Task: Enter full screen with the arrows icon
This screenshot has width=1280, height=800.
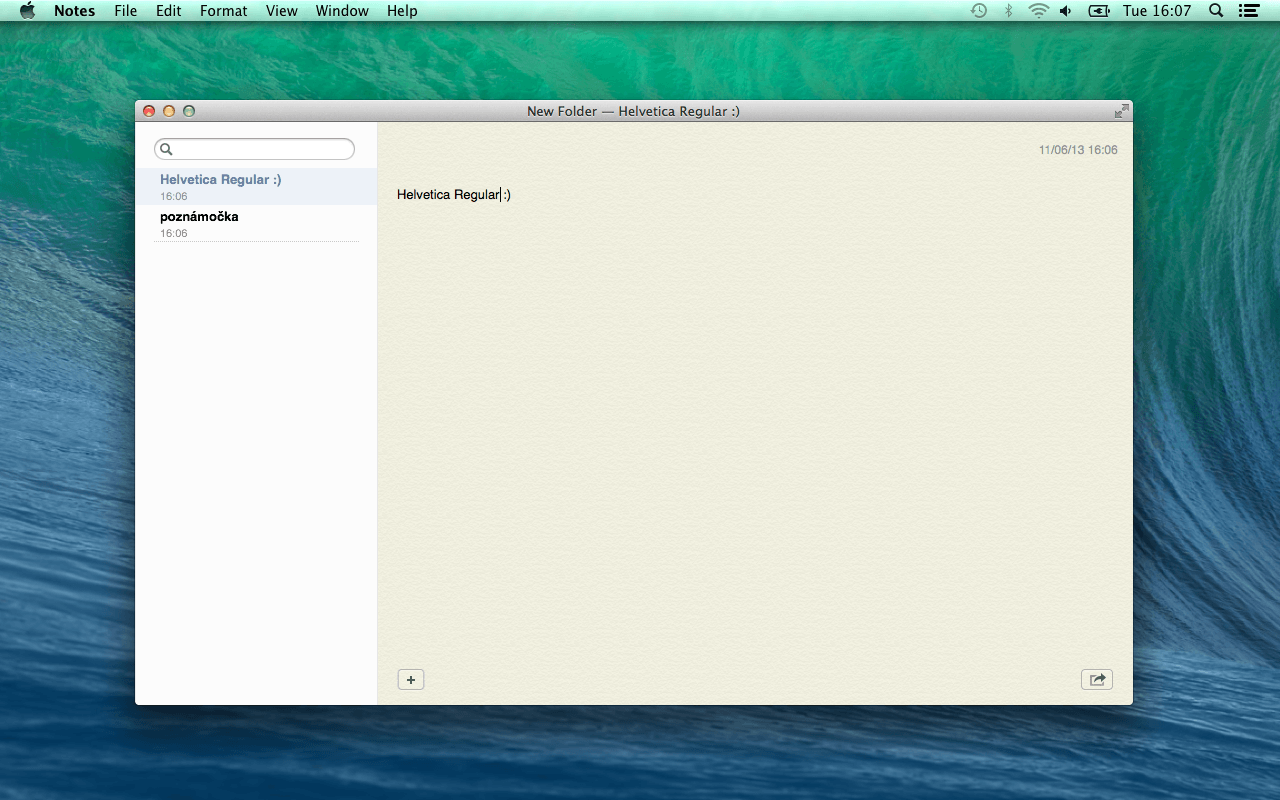Action: (x=1122, y=111)
